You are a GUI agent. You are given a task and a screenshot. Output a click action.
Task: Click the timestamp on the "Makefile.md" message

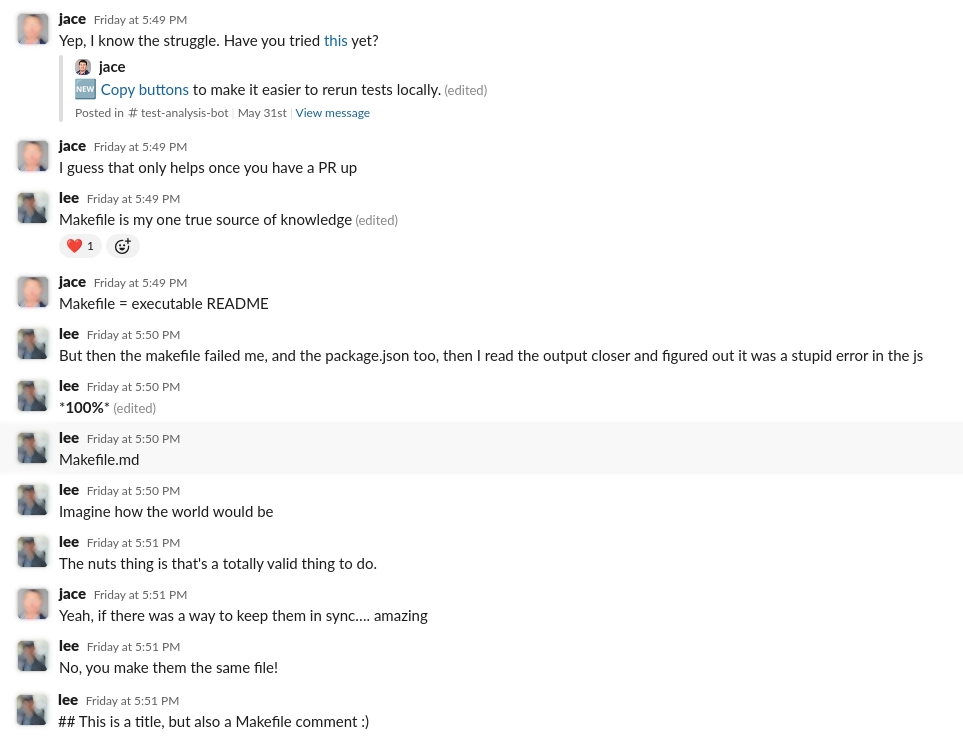pyautogui.click(x=133, y=439)
